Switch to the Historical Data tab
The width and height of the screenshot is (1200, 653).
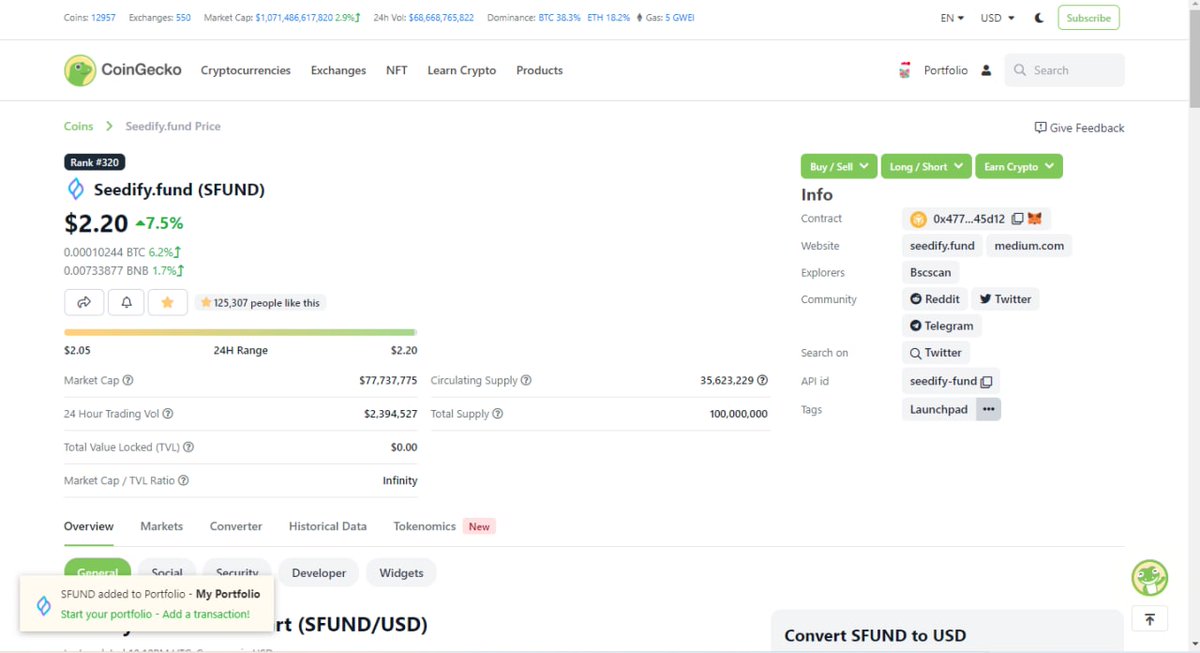pos(328,526)
